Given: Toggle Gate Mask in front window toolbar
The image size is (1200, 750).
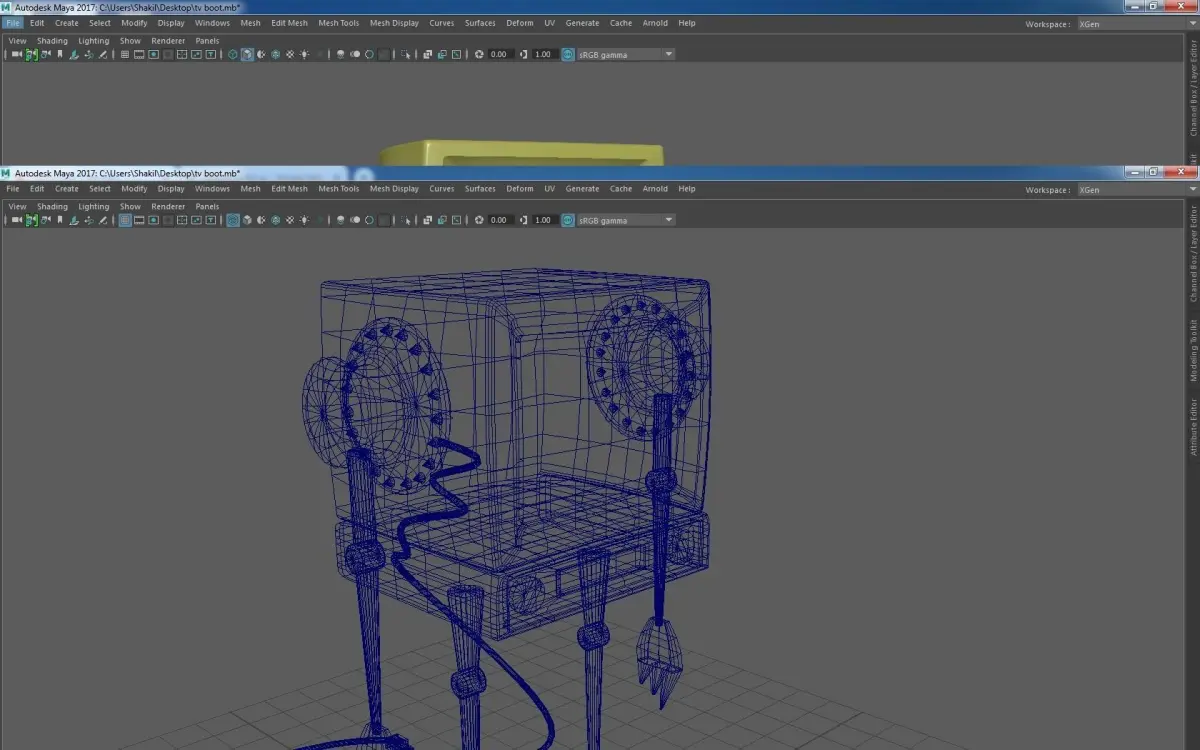Looking at the screenshot, I should coord(167,220).
